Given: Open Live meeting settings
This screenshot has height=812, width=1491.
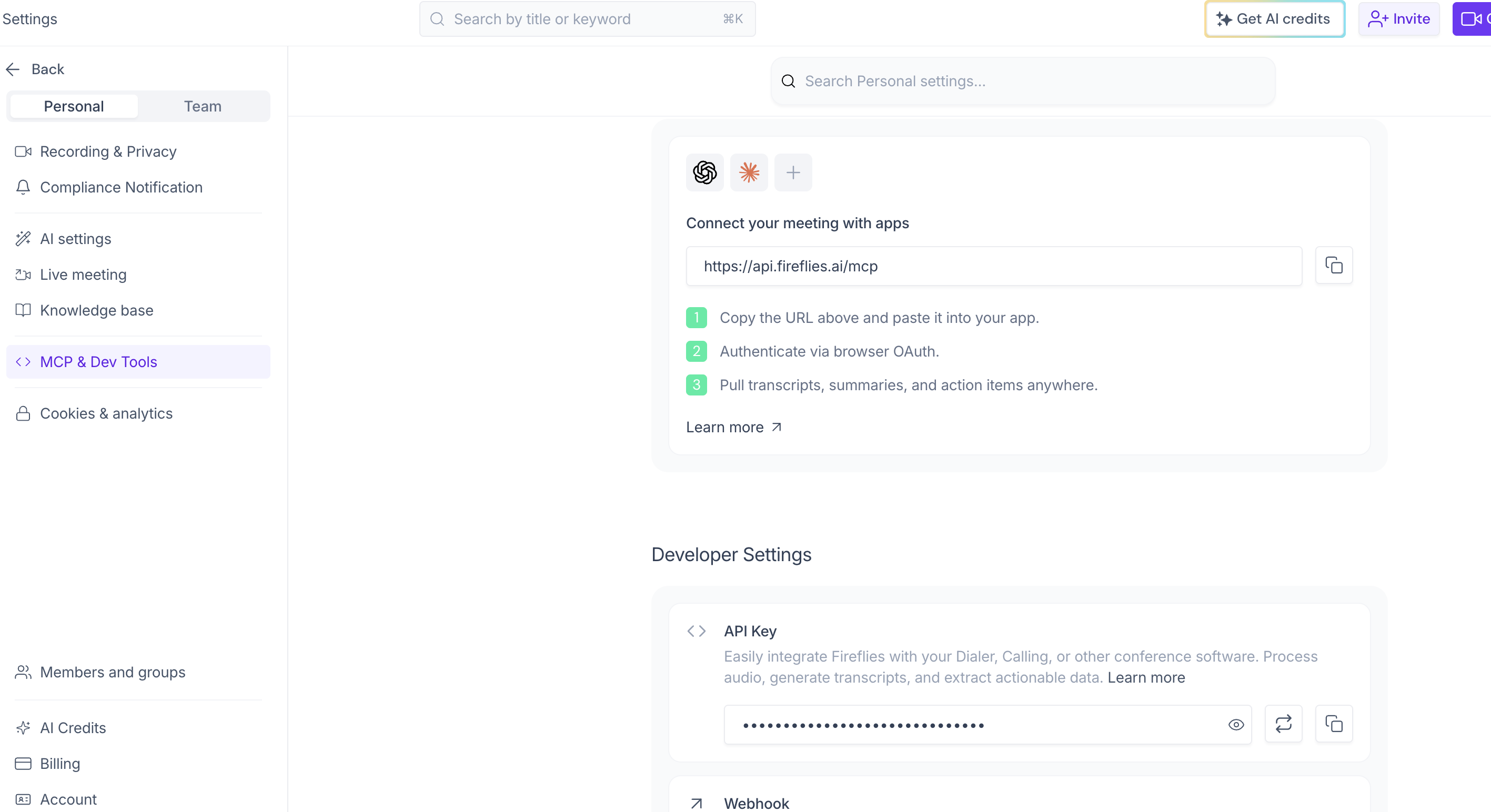Looking at the screenshot, I should click(138, 275).
